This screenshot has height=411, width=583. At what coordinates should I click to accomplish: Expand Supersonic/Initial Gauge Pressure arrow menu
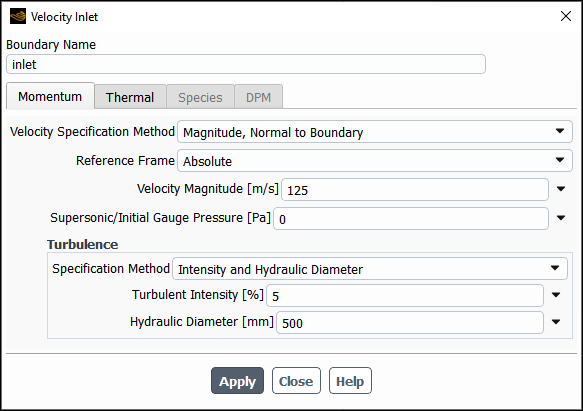[x=561, y=218]
